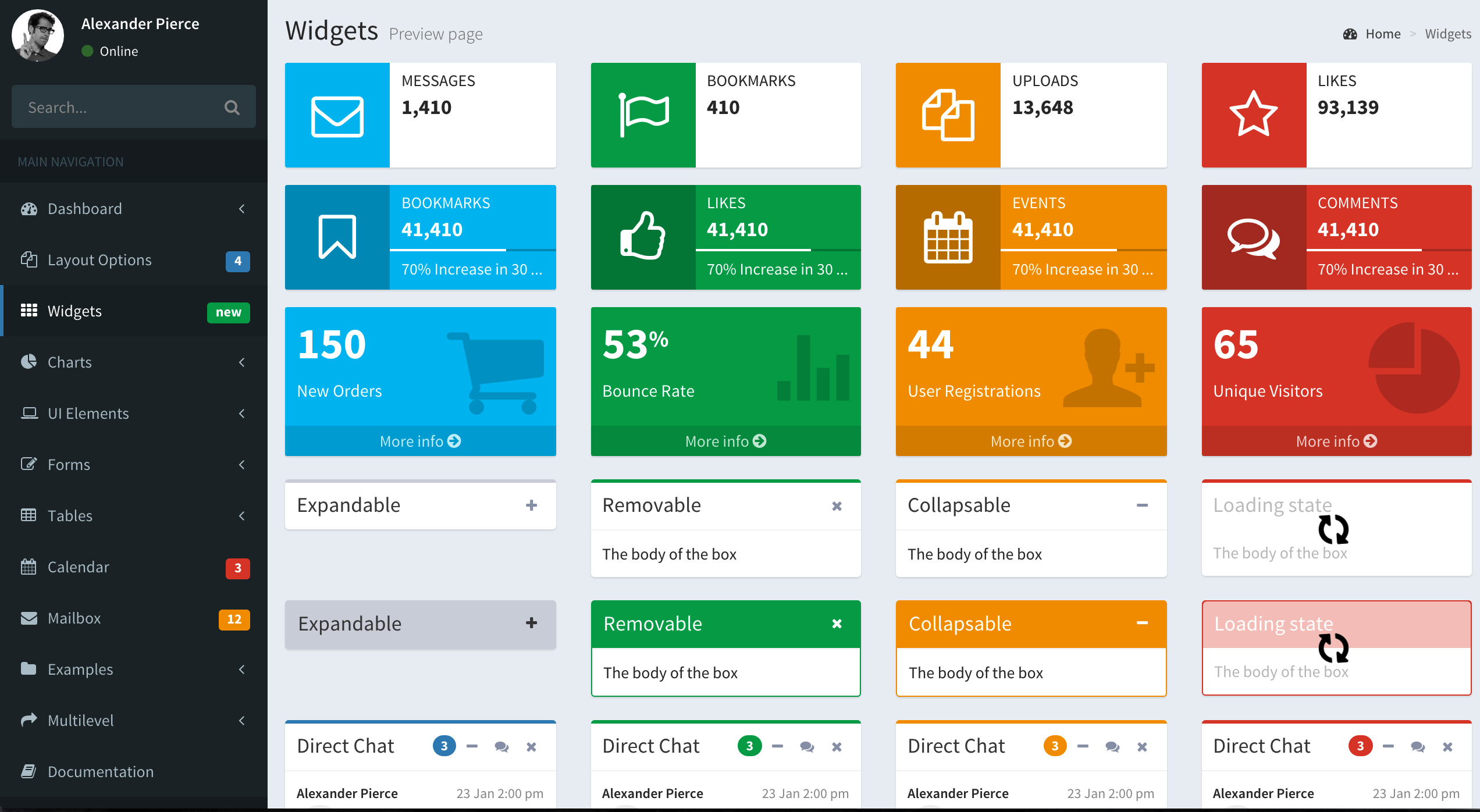1480x812 pixels.
Task: Open Calendar from the sidebar
Action: (x=78, y=567)
